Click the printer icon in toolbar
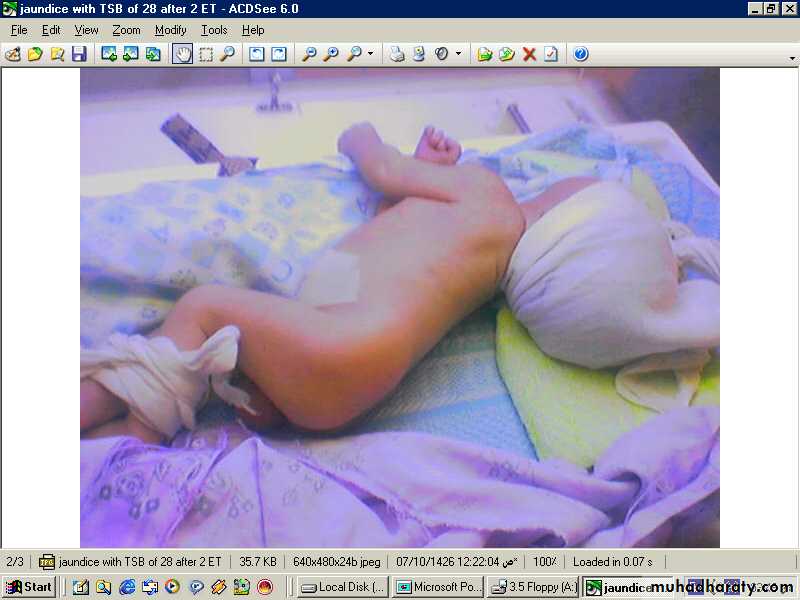 (x=397, y=54)
